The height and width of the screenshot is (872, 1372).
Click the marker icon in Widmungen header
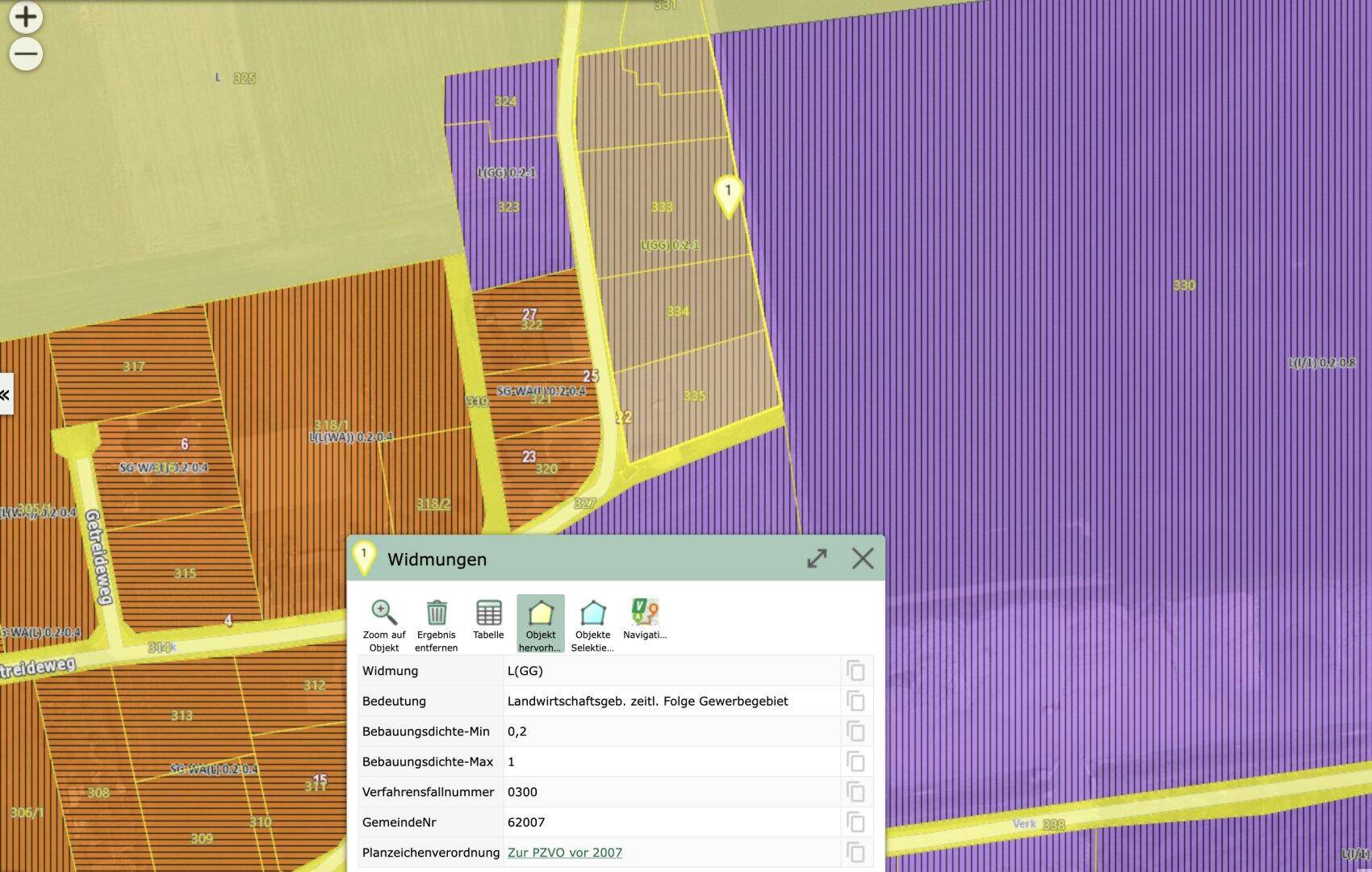pyautogui.click(x=364, y=558)
